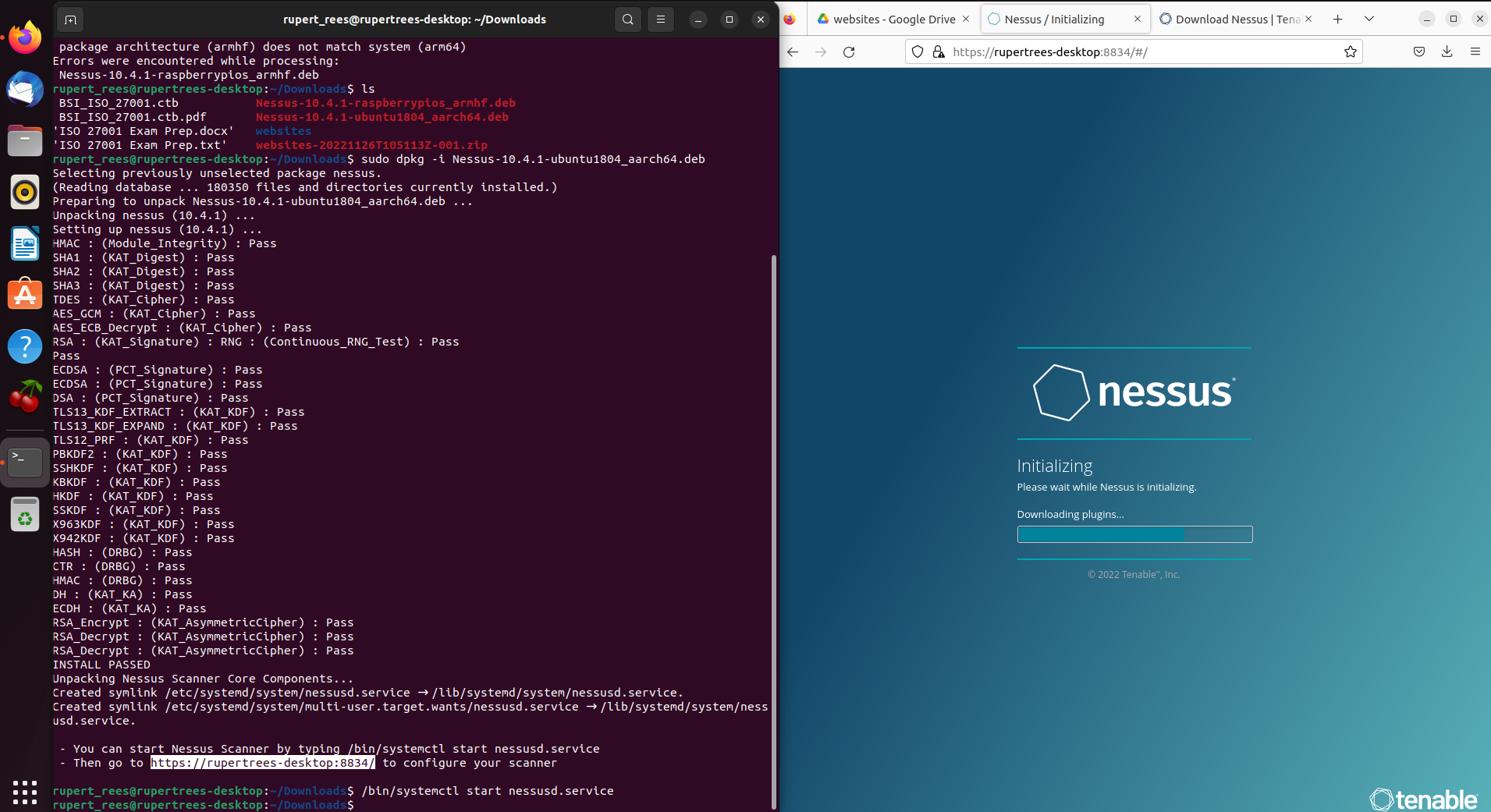The height and width of the screenshot is (812, 1491).
Task: Show Applications grid in dock
Action: point(25,792)
